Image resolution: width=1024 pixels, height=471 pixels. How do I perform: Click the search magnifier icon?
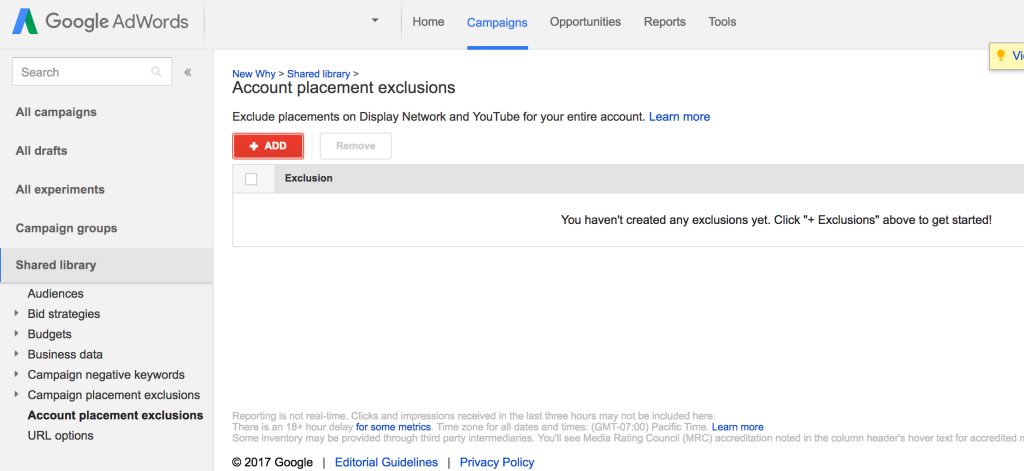pyautogui.click(x=156, y=72)
